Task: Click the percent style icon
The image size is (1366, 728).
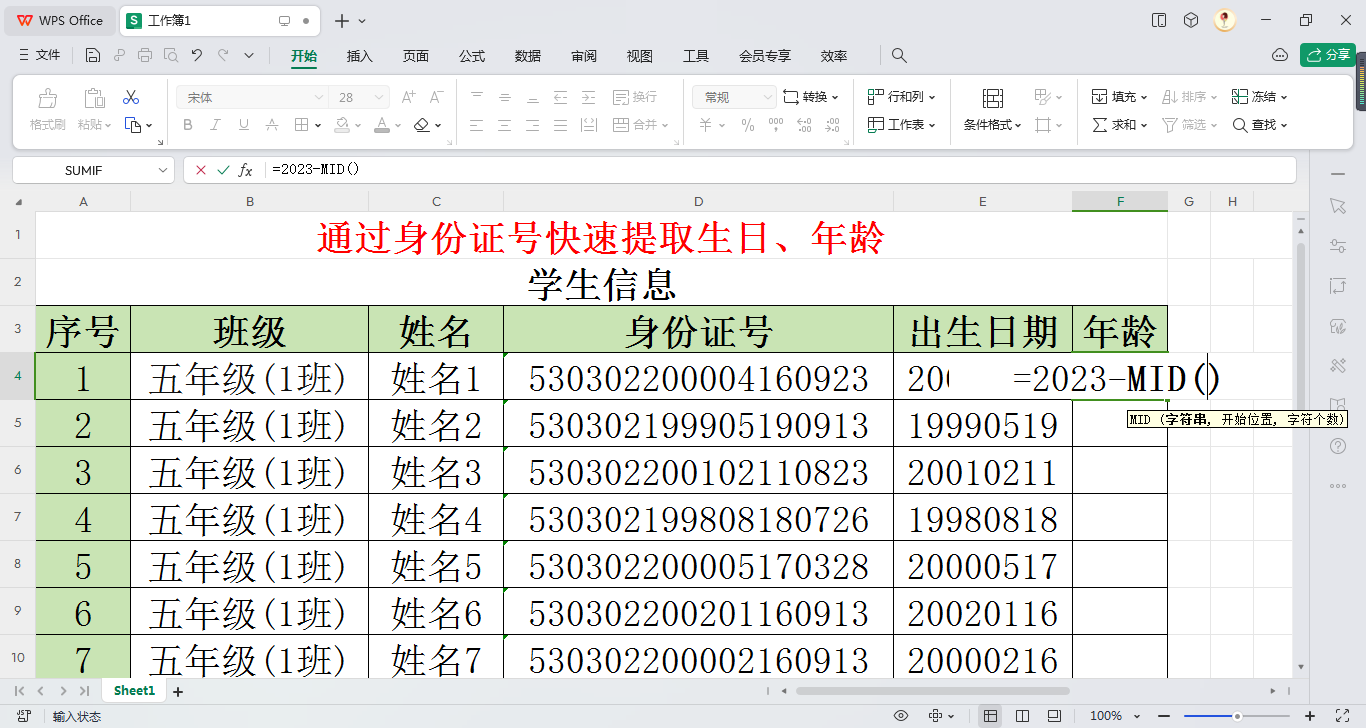Action: (748, 125)
